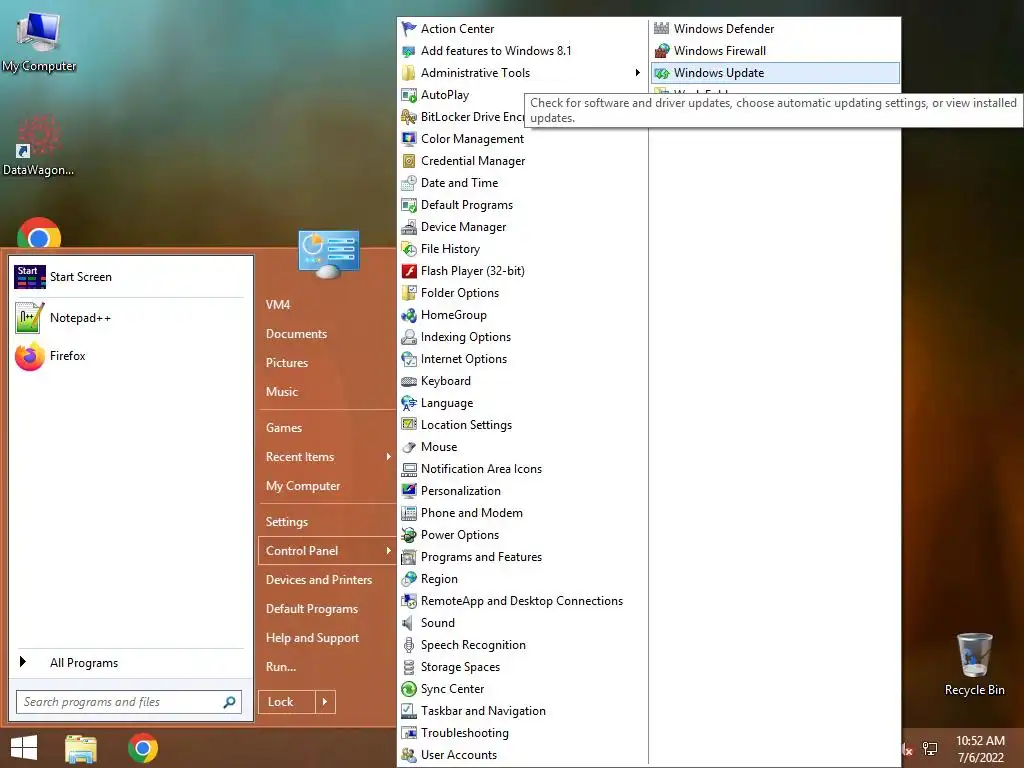The width and height of the screenshot is (1024, 768).
Task: Open Color Management monitor icon
Action: 409,139
